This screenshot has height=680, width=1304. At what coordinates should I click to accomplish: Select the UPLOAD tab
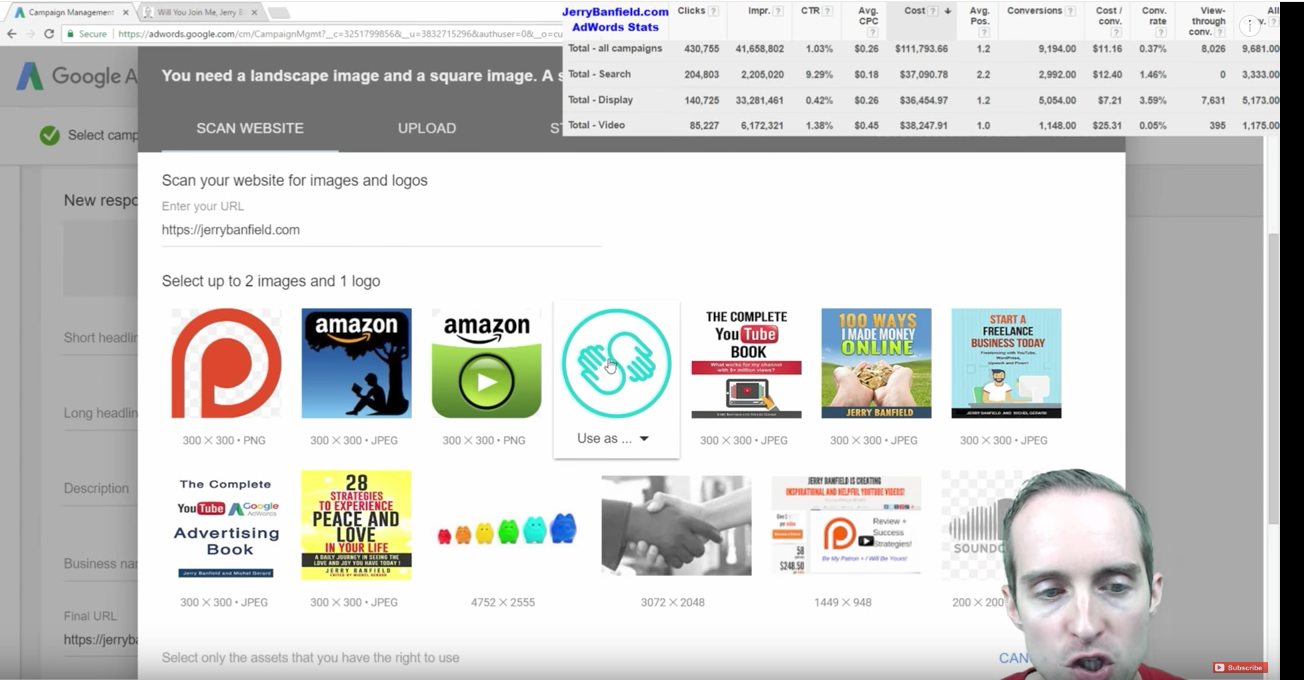pos(427,128)
